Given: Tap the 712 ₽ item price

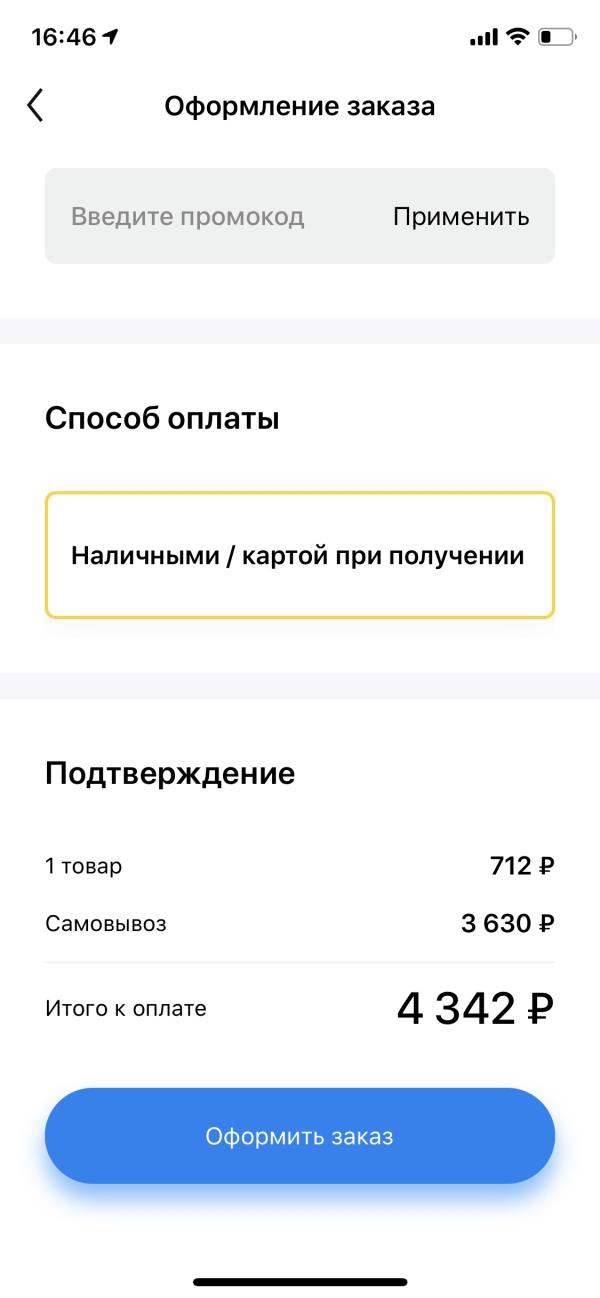Looking at the screenshot, I should pos(521,866).
